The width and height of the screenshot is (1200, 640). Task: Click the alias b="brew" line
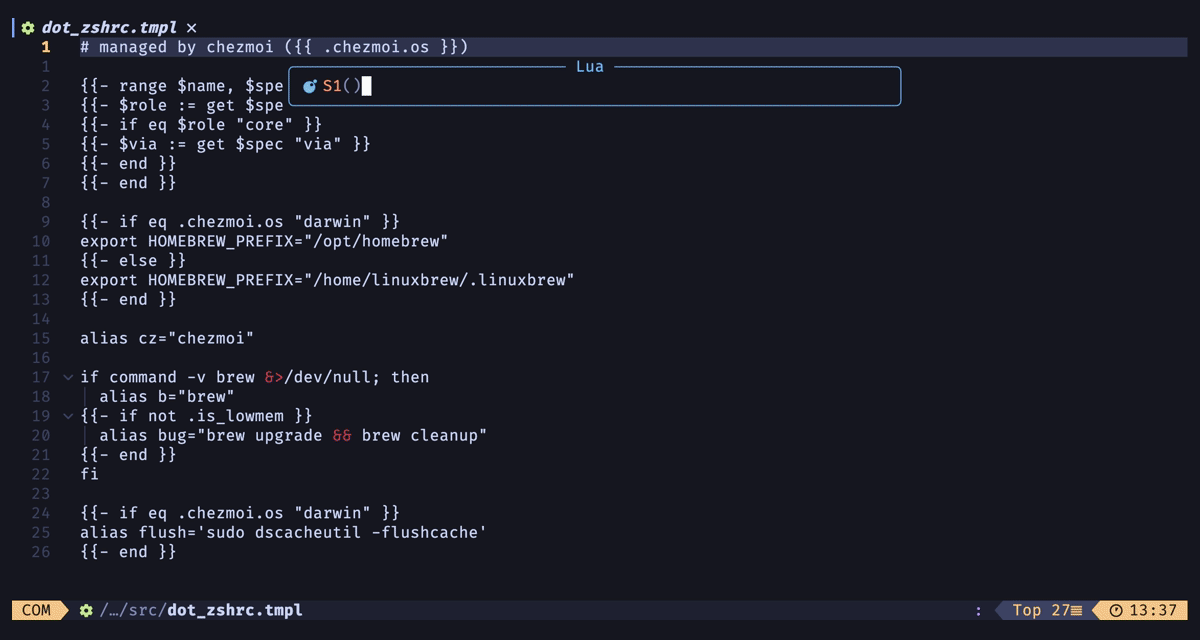click(167, 396)
